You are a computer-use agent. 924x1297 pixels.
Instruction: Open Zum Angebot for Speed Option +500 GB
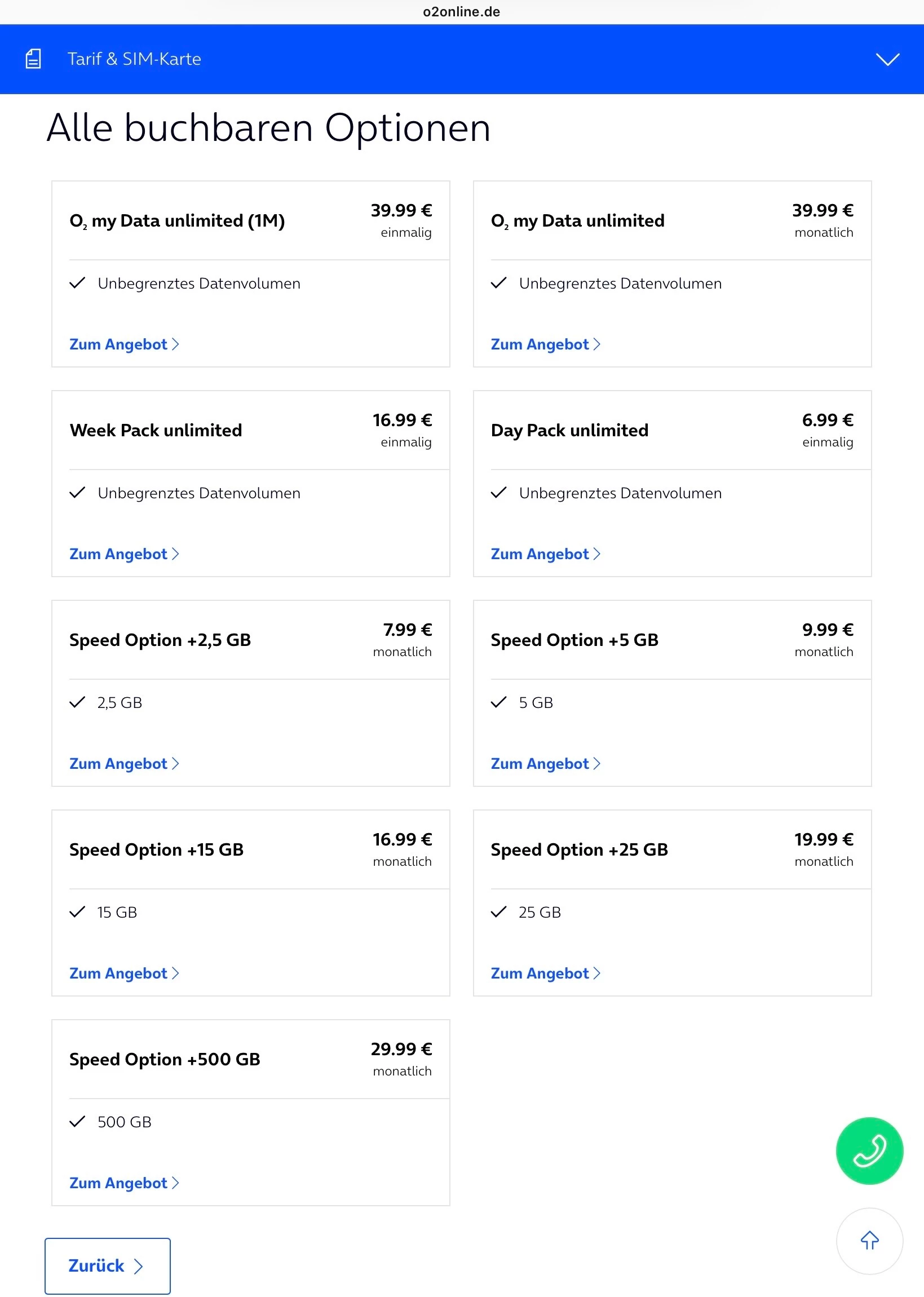pyautogui.click(x=123, y=1183)
